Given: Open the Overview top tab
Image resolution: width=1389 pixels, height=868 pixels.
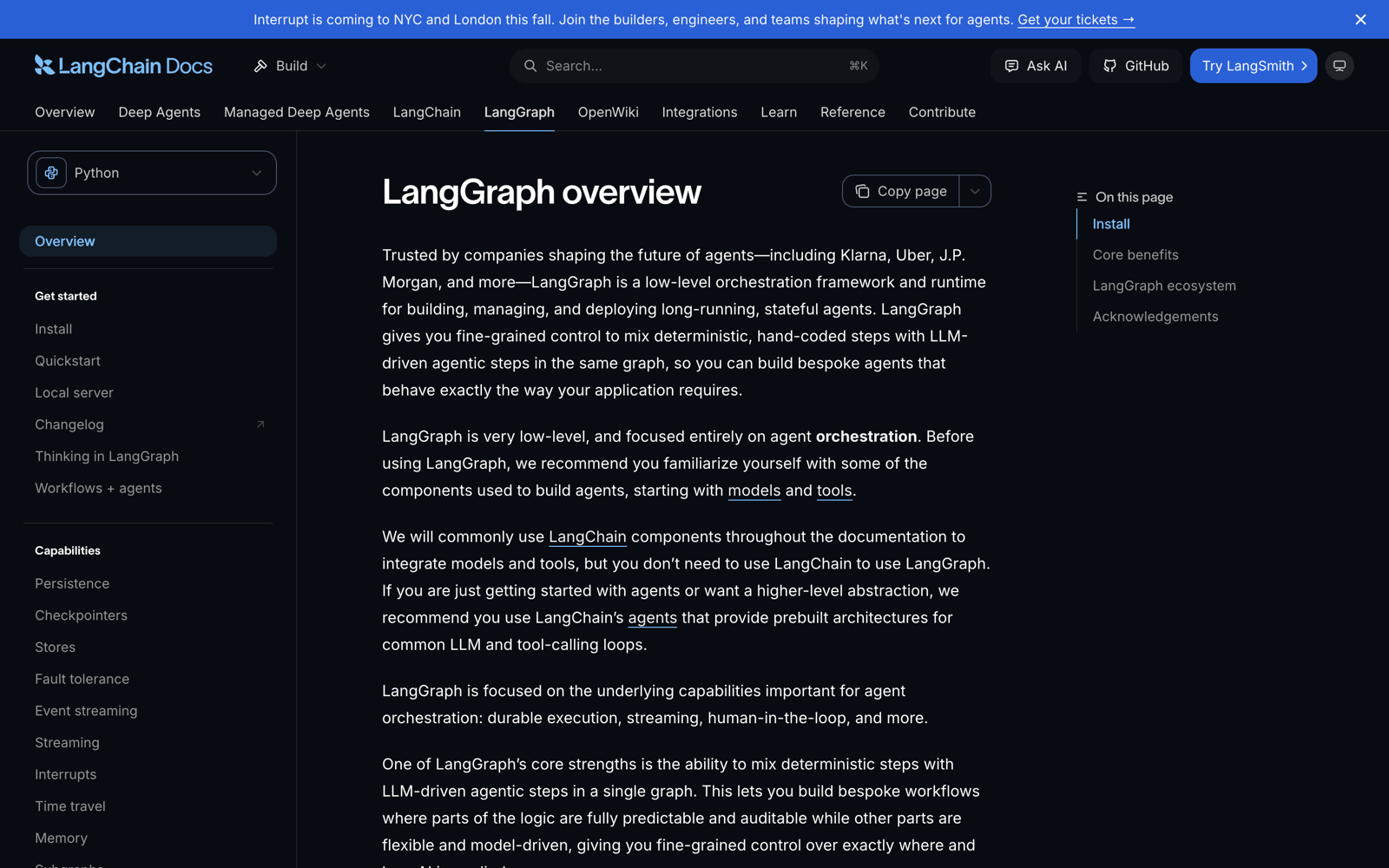Looking at the screenshot, I should click(65, 112).
